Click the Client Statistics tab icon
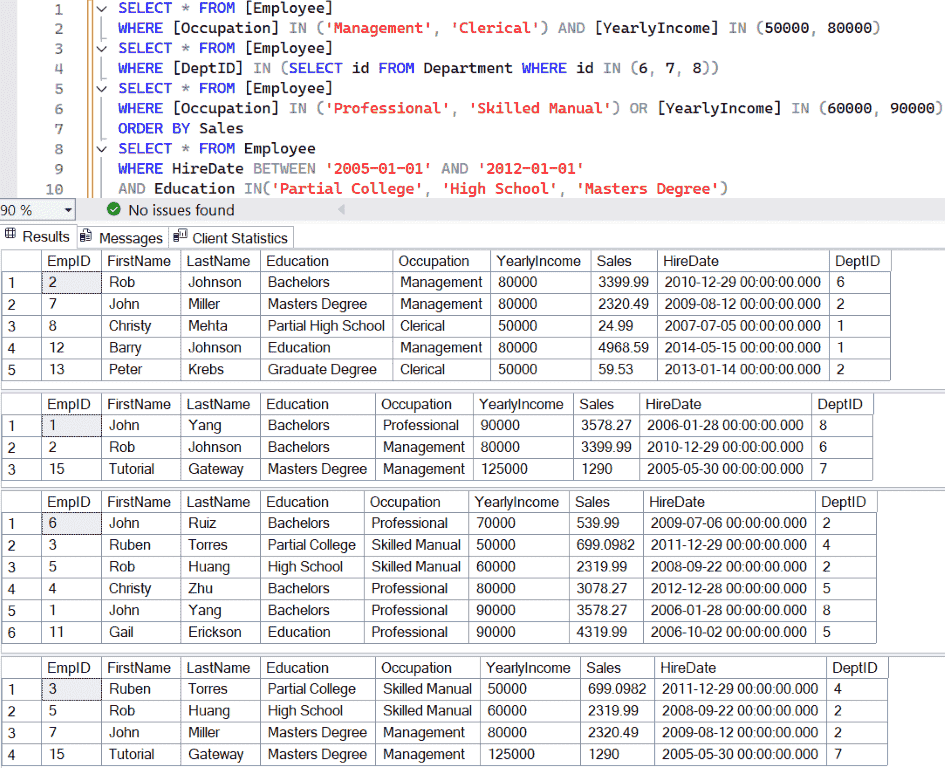This screenshot has height=768, width=945. [179, 237]
